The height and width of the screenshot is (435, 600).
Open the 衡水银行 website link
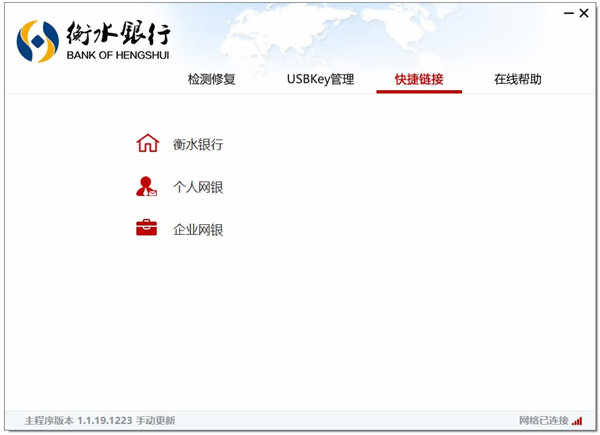(198, 144)
